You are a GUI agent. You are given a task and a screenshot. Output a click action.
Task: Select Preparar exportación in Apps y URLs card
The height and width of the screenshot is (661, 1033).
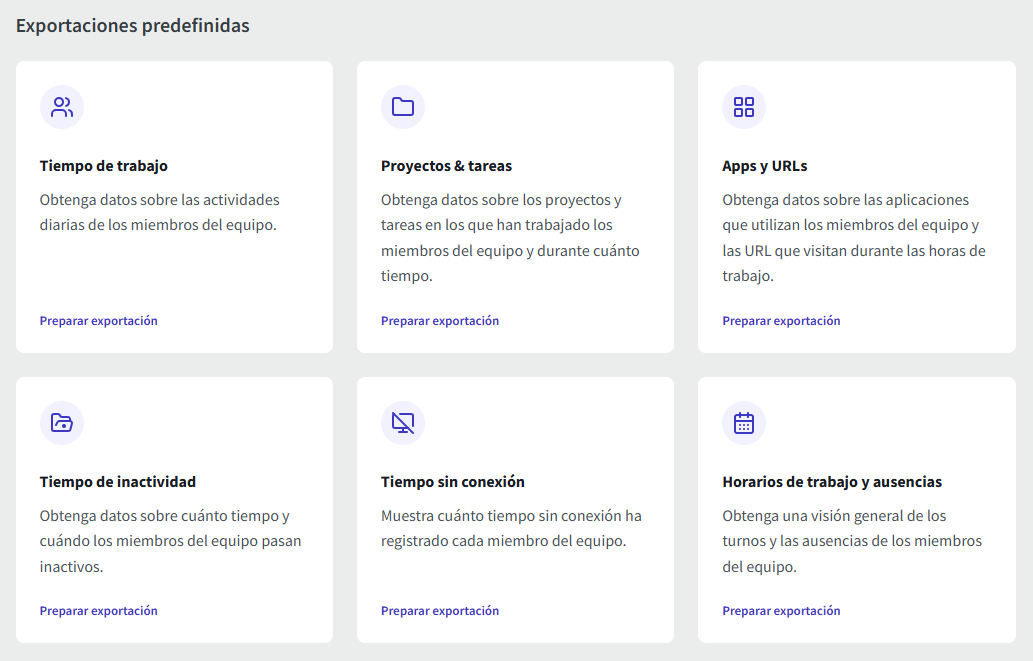(x=781, y=321)
